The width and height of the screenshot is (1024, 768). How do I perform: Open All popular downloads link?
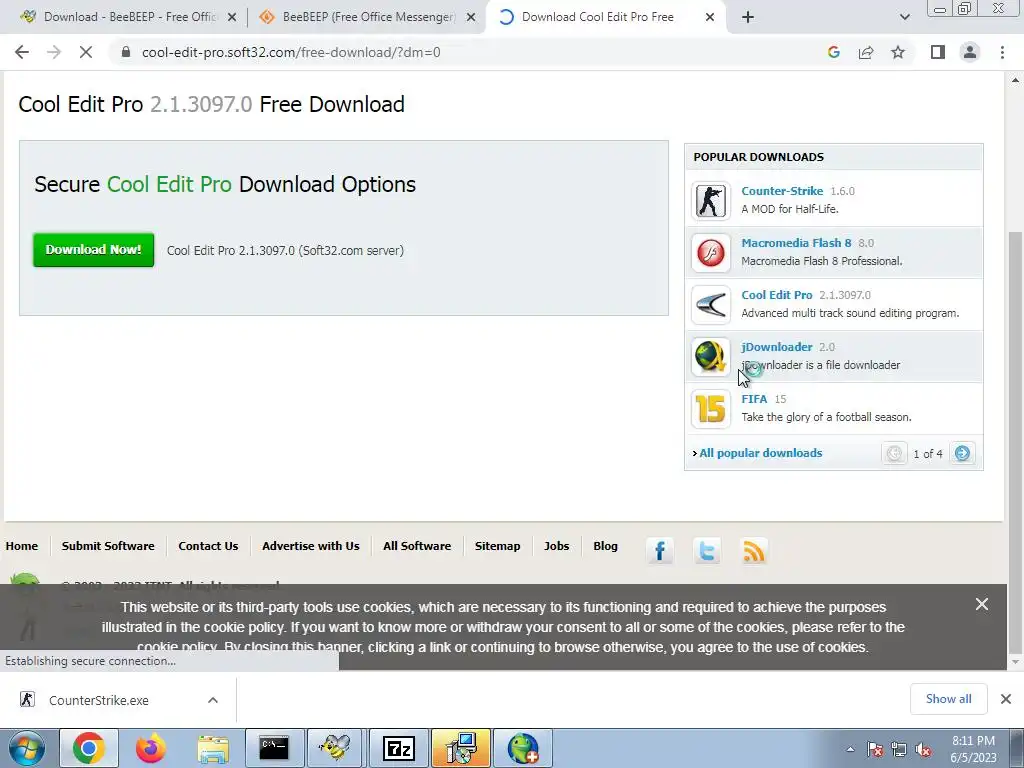pyautogui.click(x=760, y=453)
